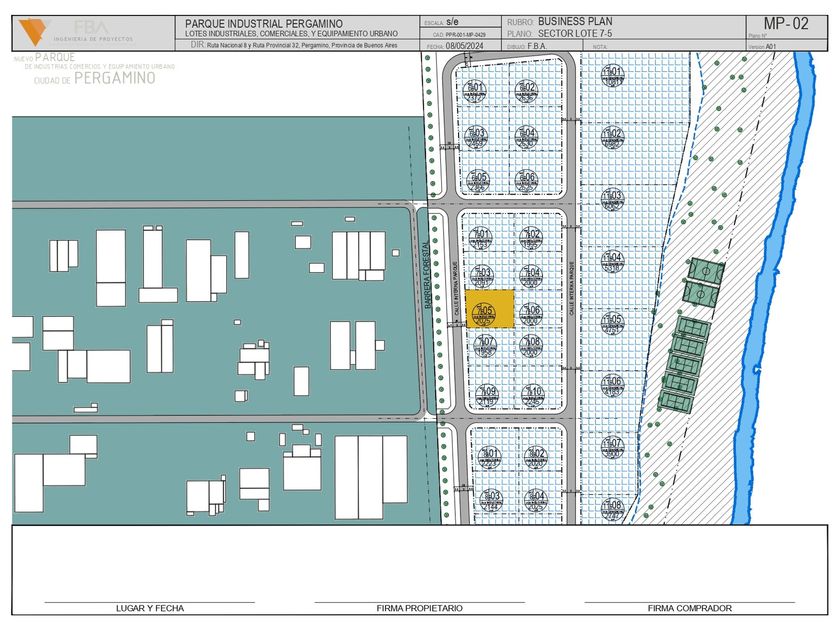
Task: Select the yellow highlighted lot 7-05
Action: (490, 309)
